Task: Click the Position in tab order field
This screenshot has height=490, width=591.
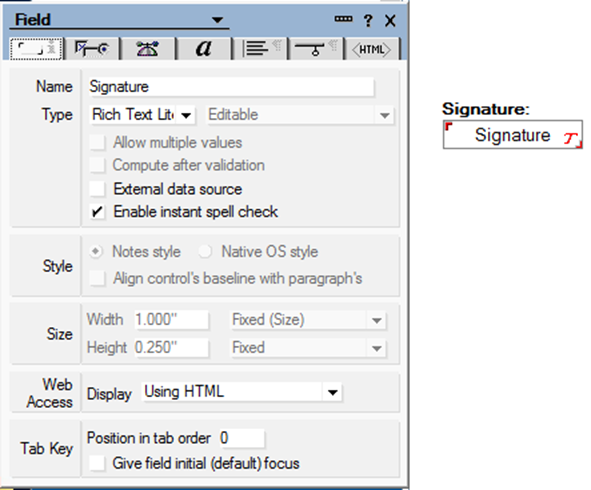Action: point(242,438)
